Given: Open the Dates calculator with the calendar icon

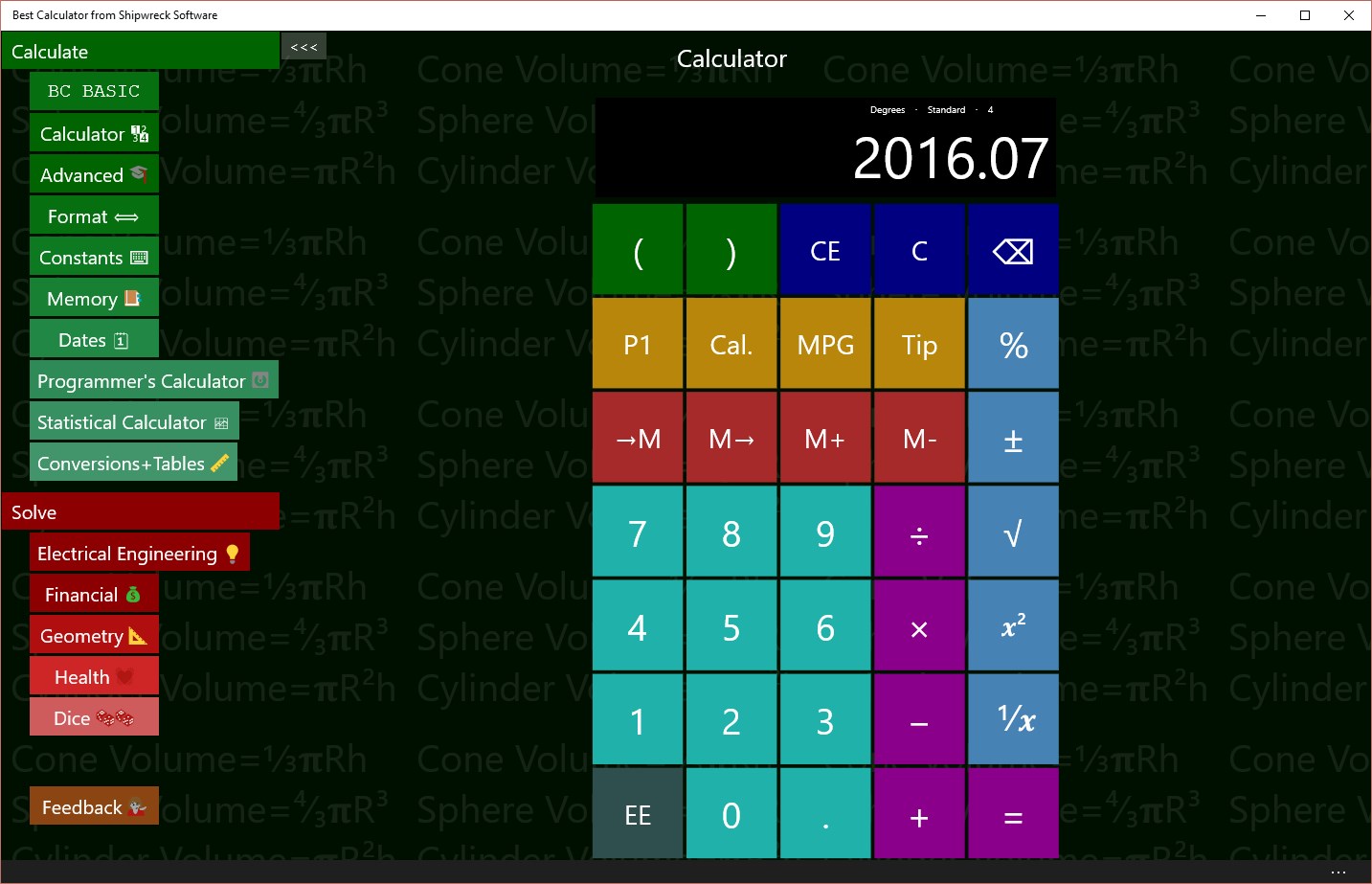Looking at the screenshot, I should pyautogui.click(x=93, y=339).
